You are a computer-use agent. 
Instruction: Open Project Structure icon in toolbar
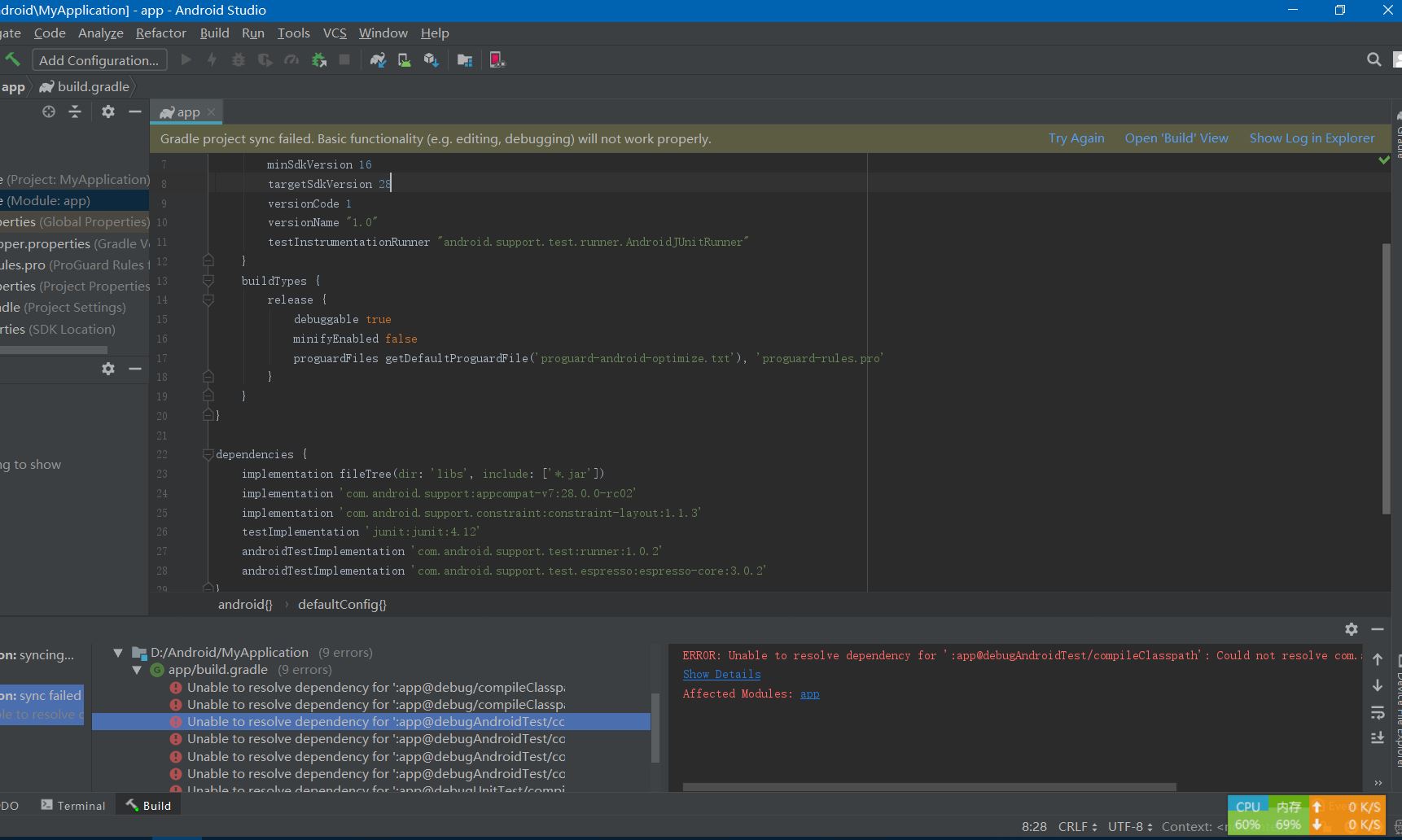[465, 59]
